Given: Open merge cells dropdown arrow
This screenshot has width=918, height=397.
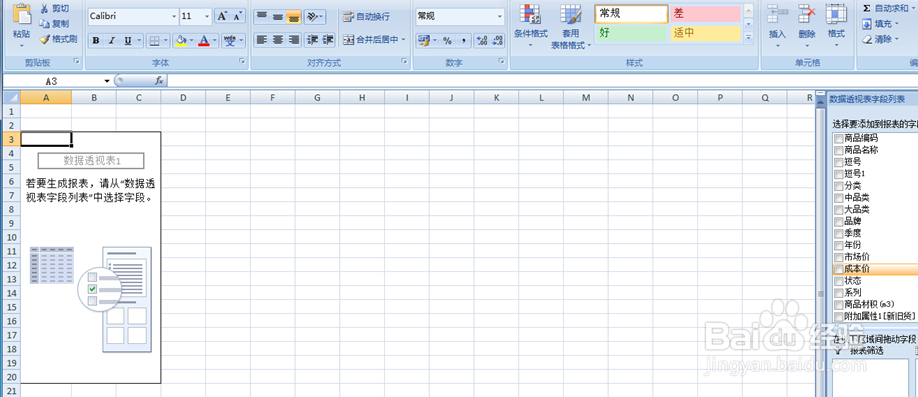Looking at the screenshot, I should coord(403,40).
